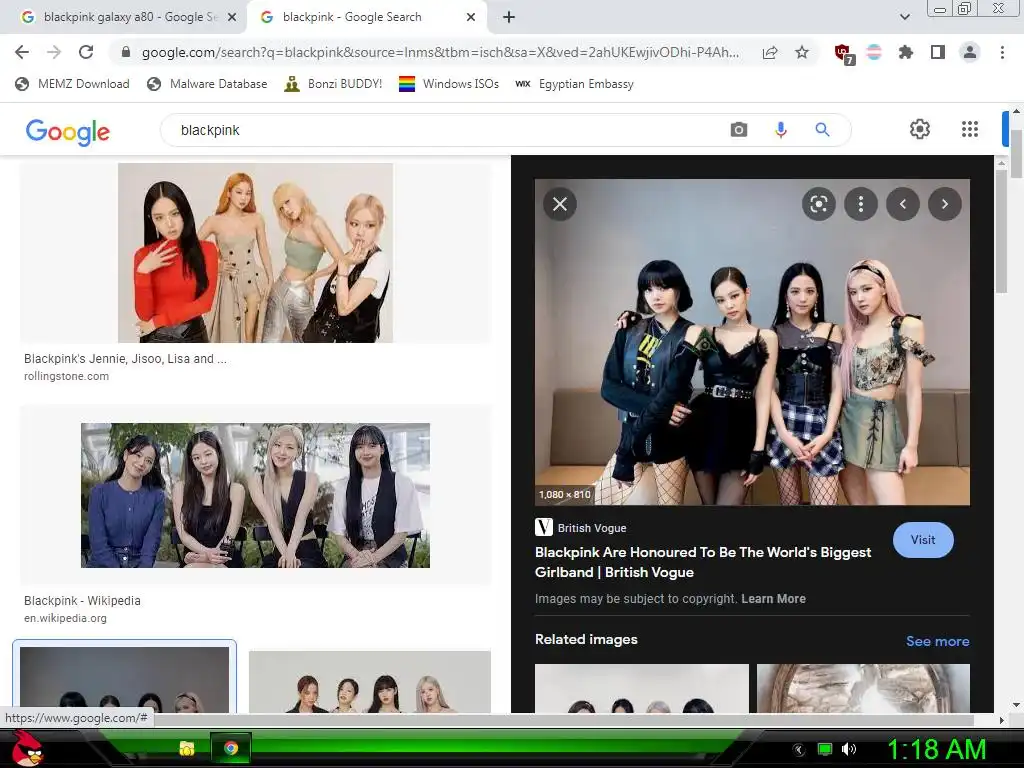This screenshot has width=1024, height=768.
Task: Click the horizontal scrollbar right arrow
Action: [x=1001, y=720]
